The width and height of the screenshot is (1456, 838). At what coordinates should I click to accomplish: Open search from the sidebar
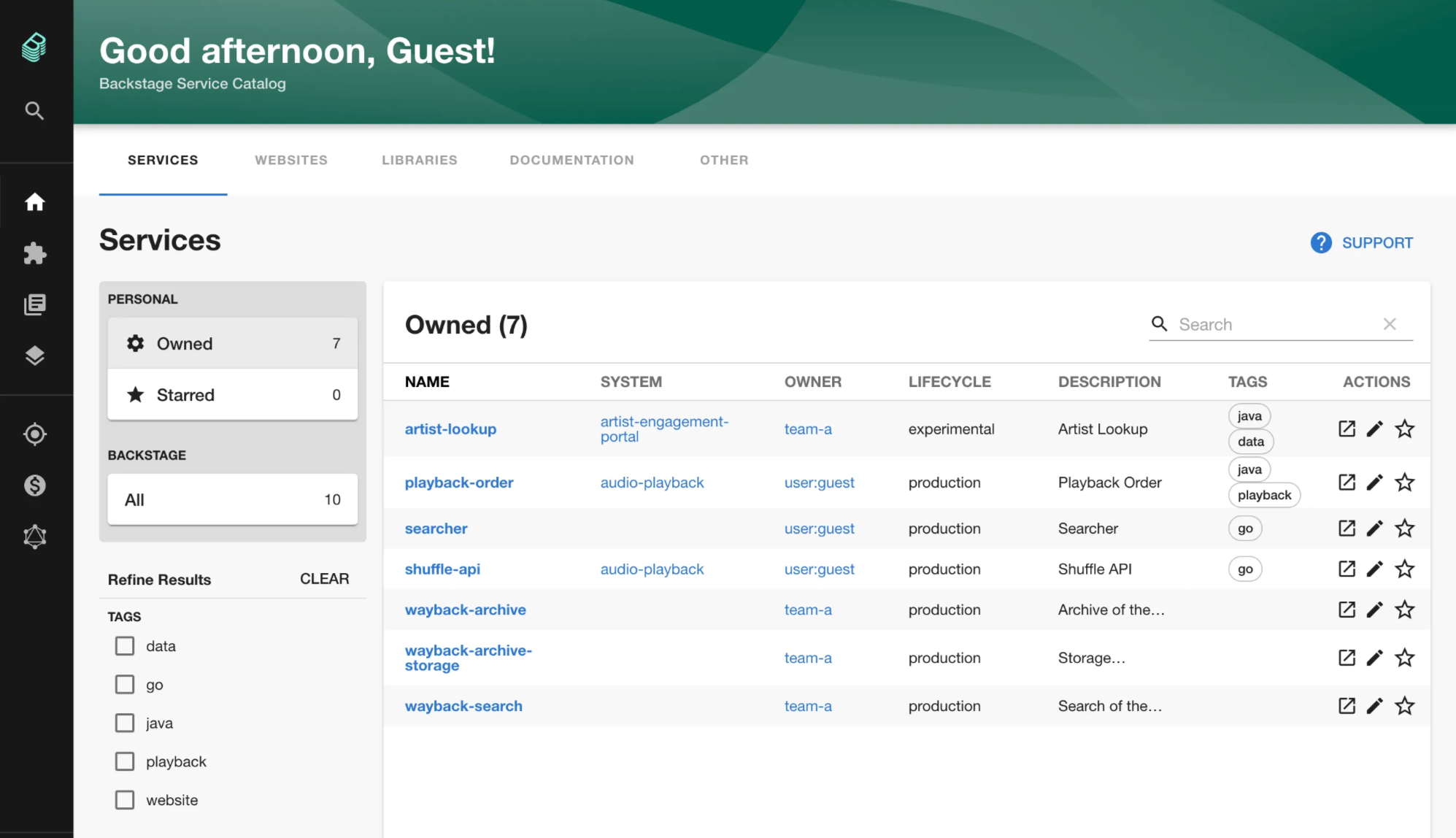34,110
